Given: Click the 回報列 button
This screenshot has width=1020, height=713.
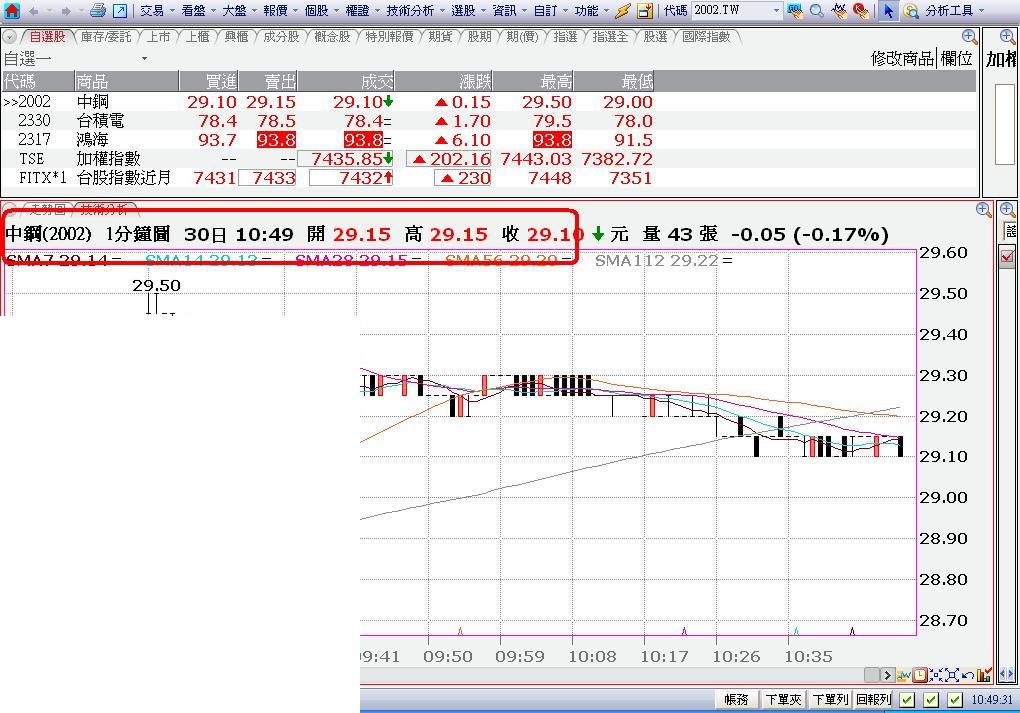Looking at the screenshot, I should coord(873,700).
